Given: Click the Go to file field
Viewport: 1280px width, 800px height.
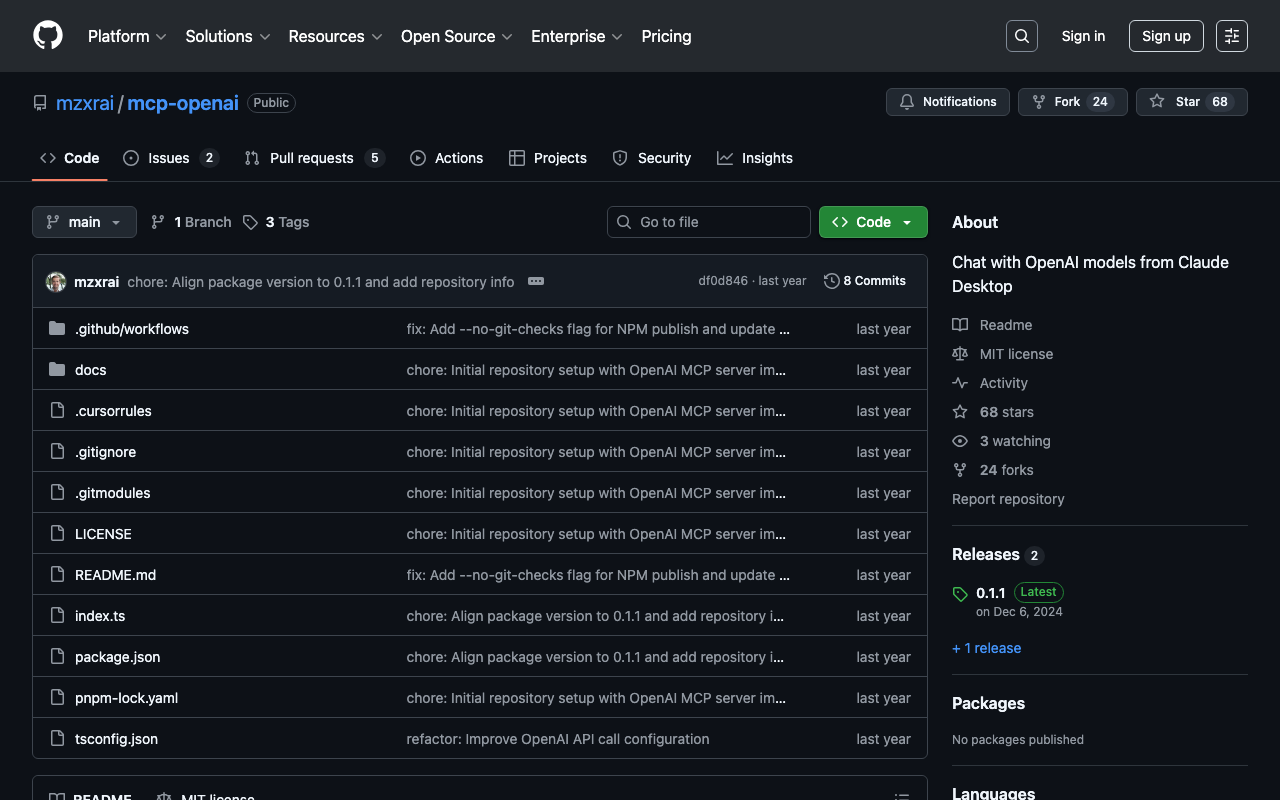Looking at the screenshot, I should pyautogui.click(x=709, y=222).
